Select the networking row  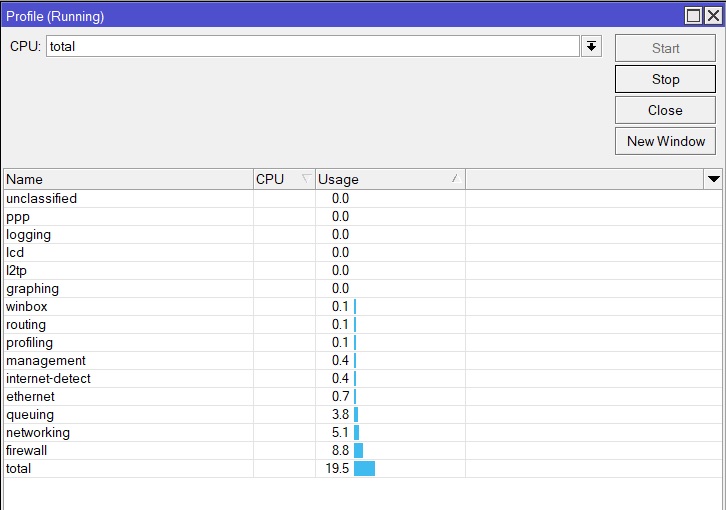click(363, 433)
